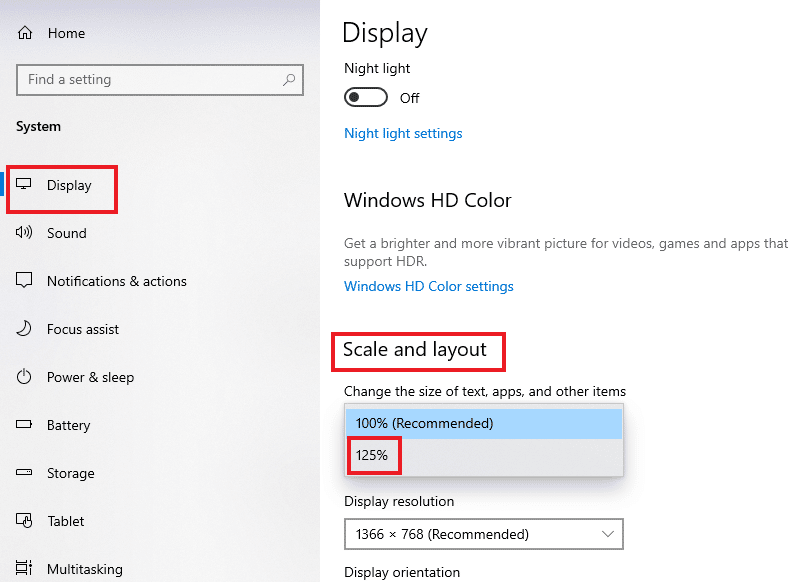Click the Sound speaker icon
Image resolution: width=794 pixels, height=582 pixels.
pyautogui.click(x=26, y=233)
